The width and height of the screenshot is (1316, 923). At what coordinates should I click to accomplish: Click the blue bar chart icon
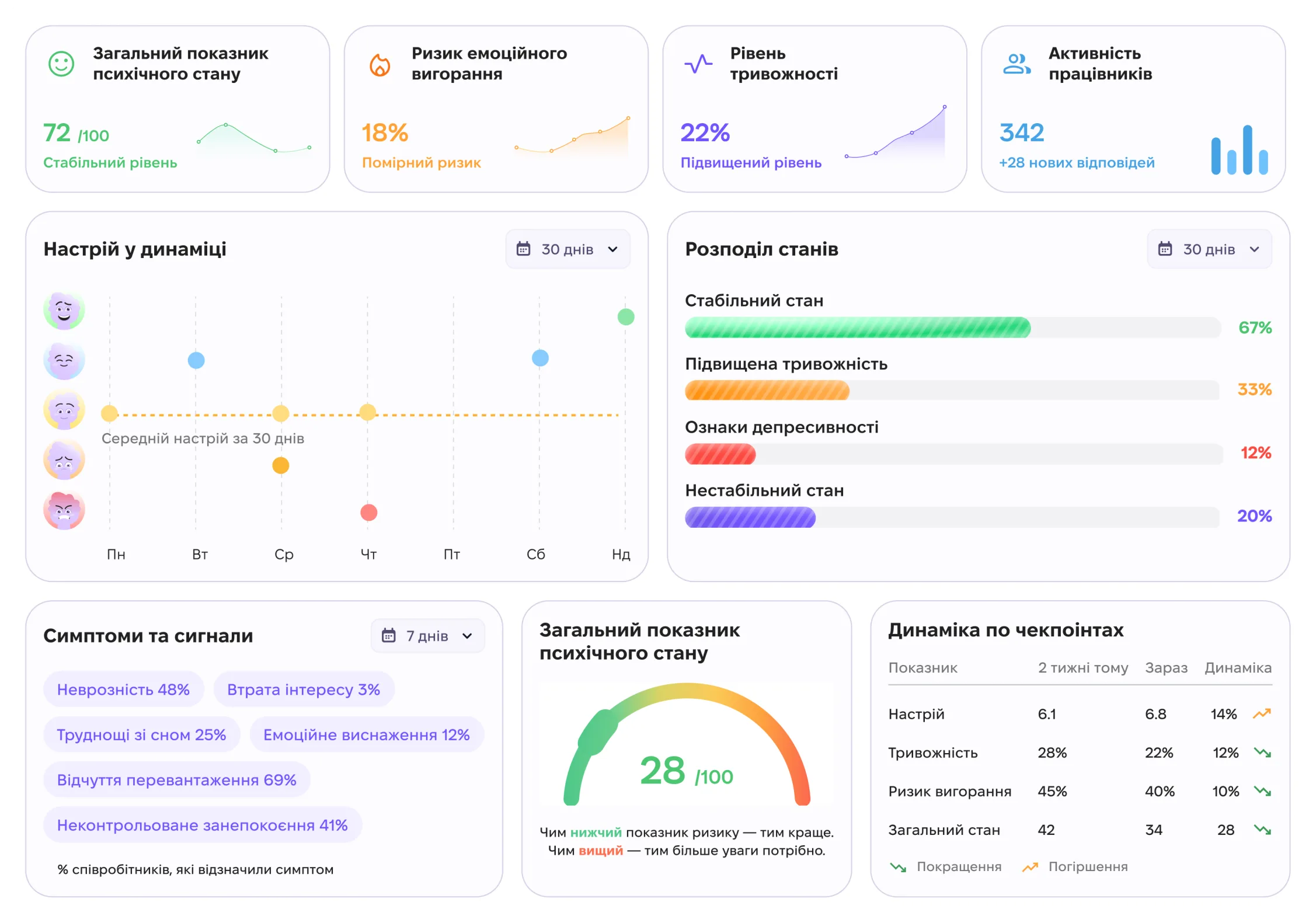pos(1240,149)
